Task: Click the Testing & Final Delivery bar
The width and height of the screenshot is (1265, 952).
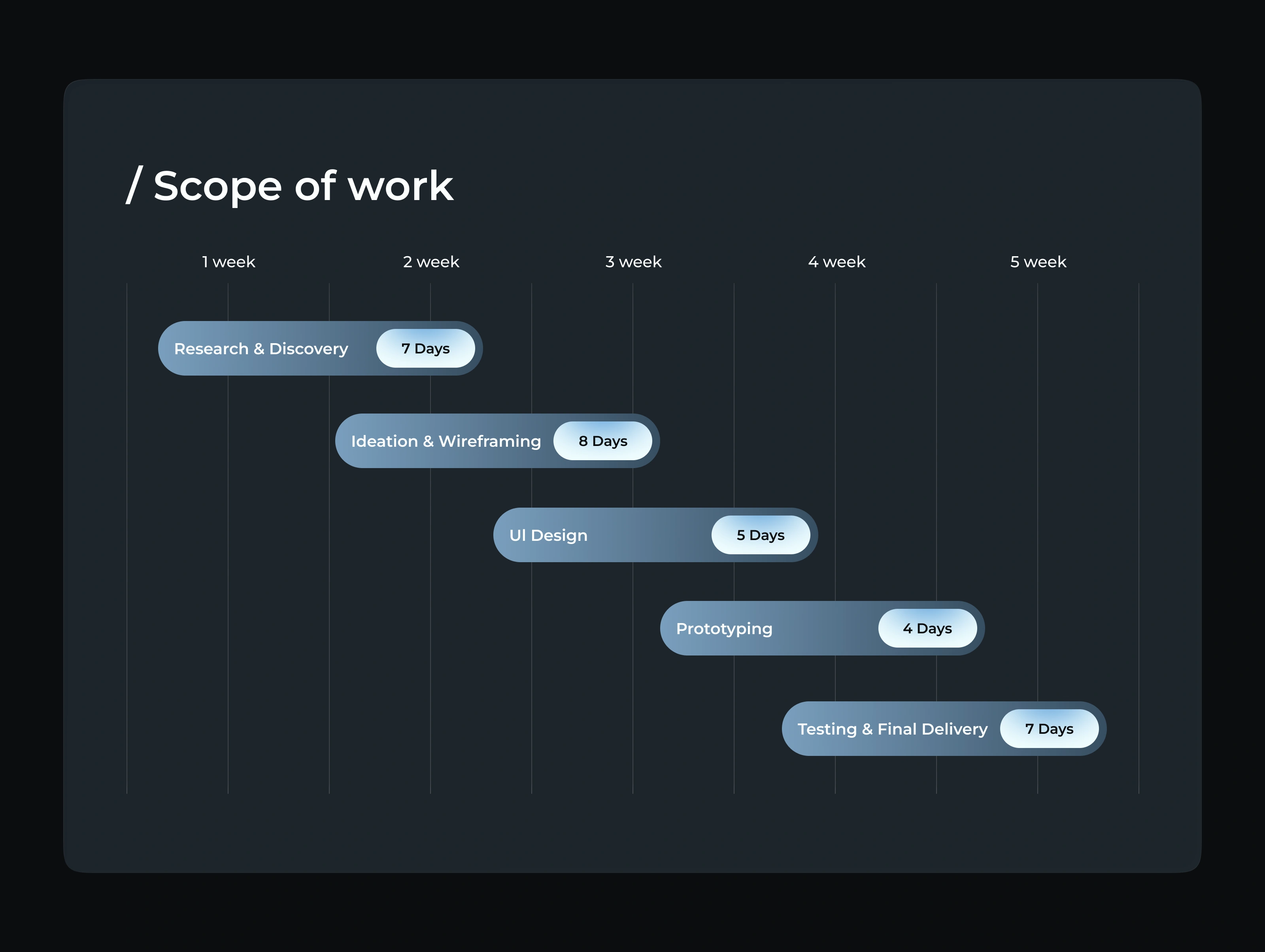Action: tap(944, 729)
